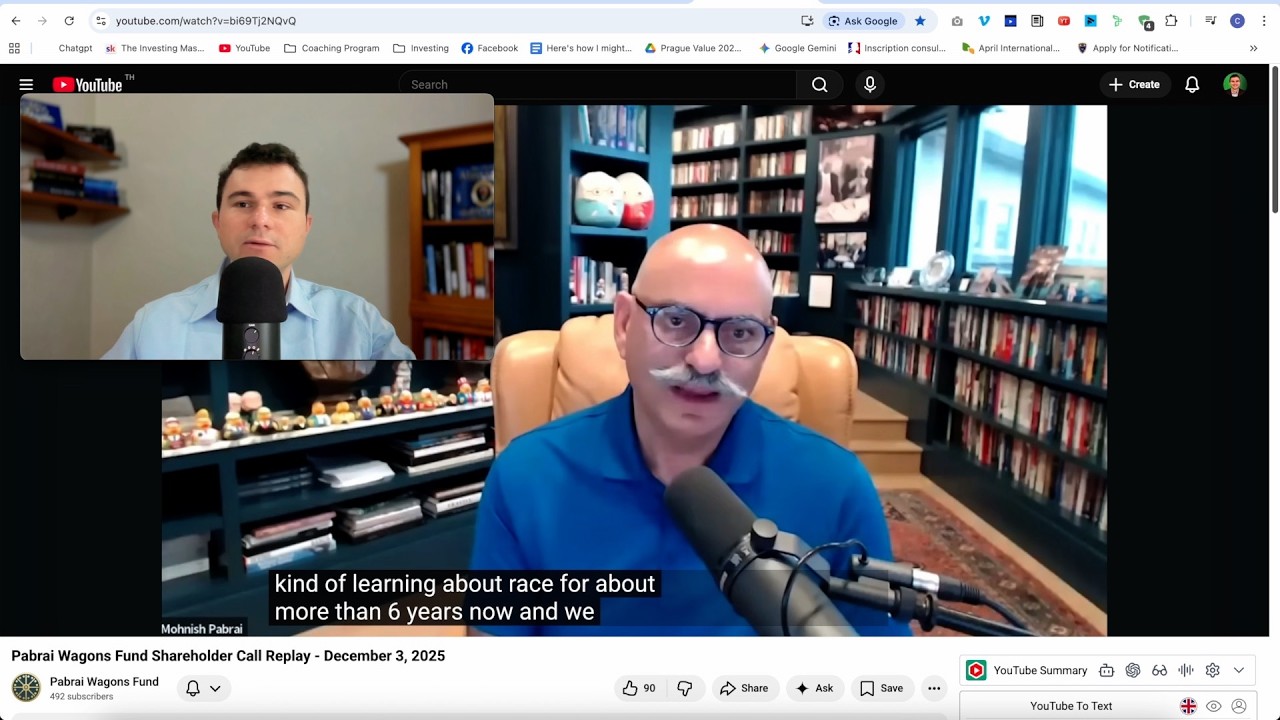Click the page vertical scrollbar
This screenshot has width=1280, height=720.
coord(1274,140)
